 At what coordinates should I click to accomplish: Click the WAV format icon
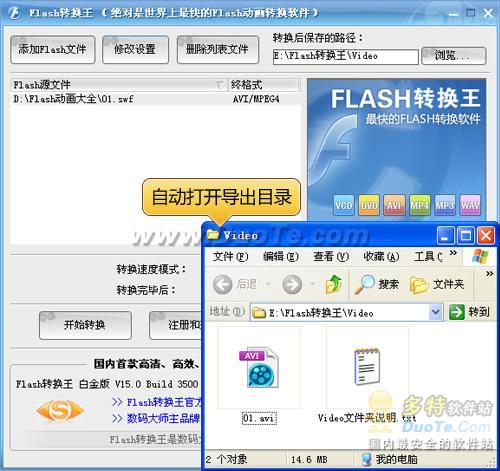tap(470, 205)
